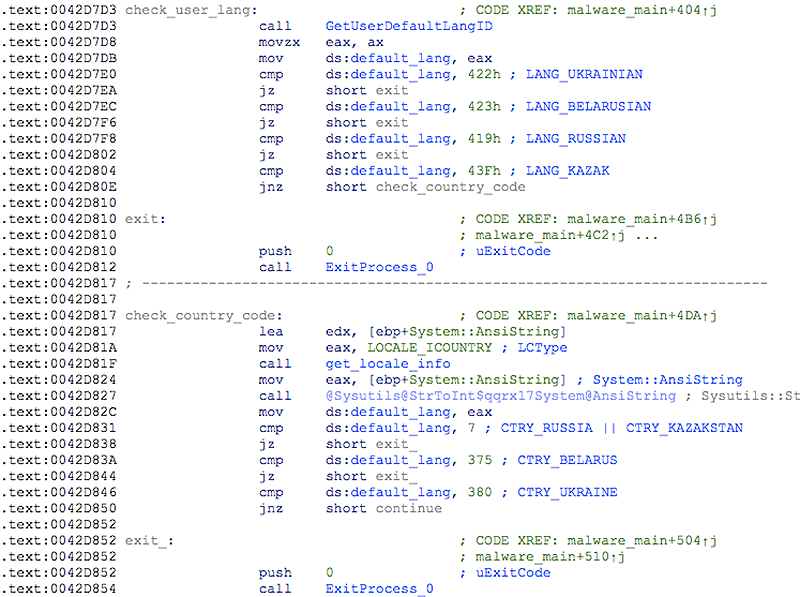Click the exit_: label at 0042D852
The width and height of the screenshot is (800, 597).
click(149, 541)
